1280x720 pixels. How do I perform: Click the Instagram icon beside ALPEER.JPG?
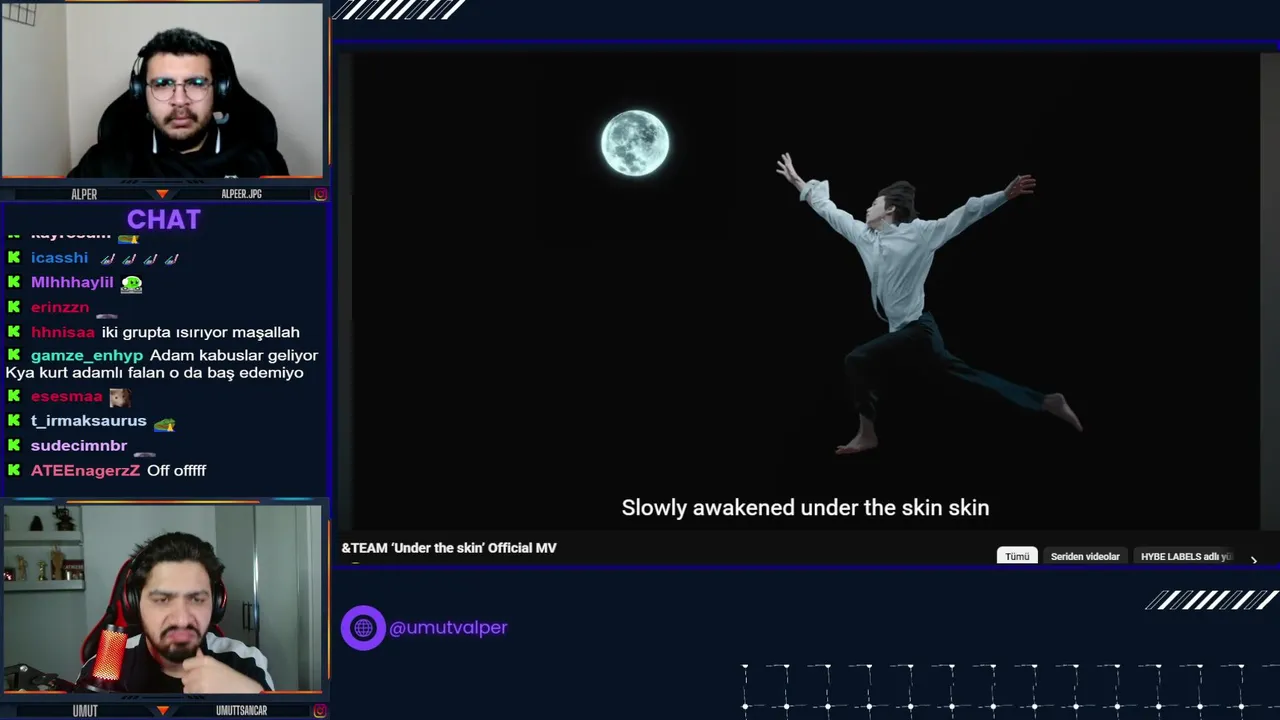click(x=320, y=194)
